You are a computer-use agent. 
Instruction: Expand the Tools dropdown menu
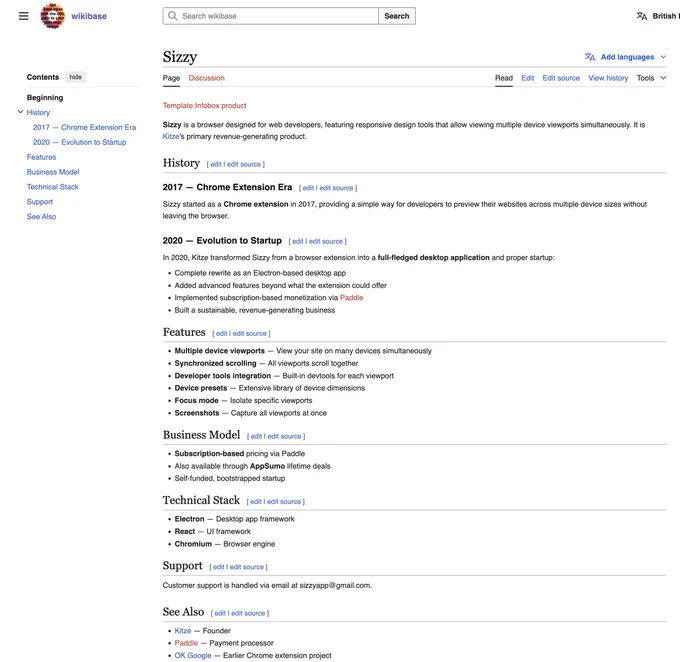[651, 78]
